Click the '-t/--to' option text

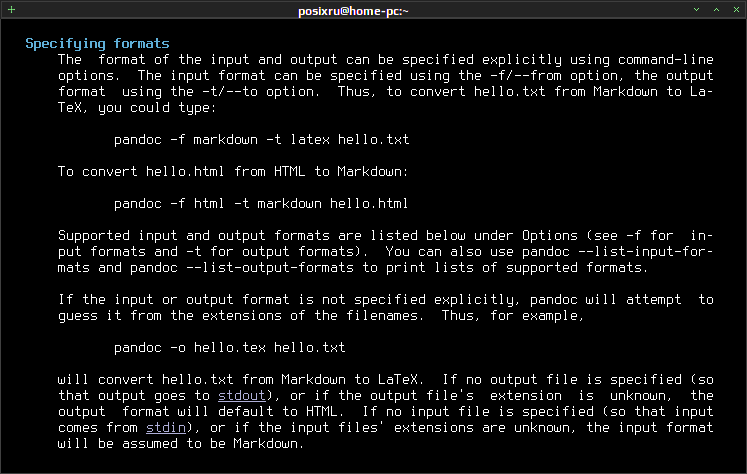coord(230,91)
